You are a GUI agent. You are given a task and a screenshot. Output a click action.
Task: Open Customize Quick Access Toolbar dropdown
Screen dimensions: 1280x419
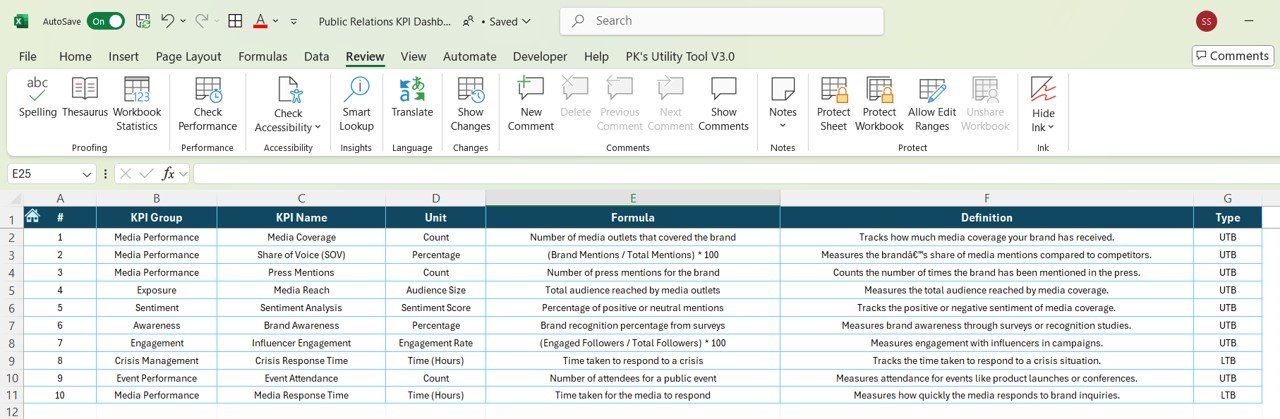(293, 21)
